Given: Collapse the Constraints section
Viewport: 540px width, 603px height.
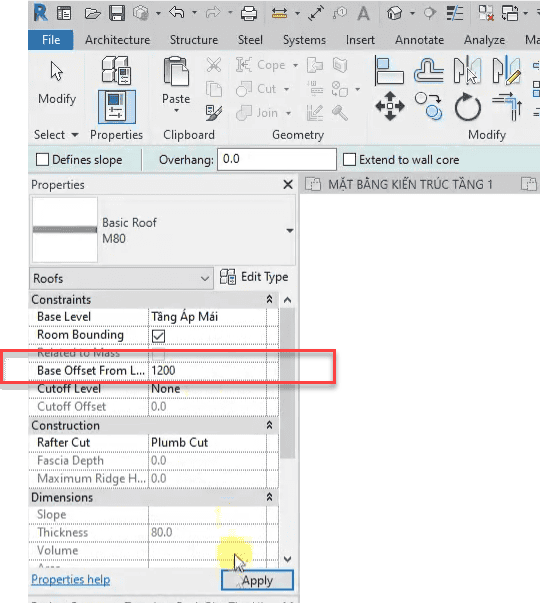Looking at the screenshot, I should [x=269, y=299].
